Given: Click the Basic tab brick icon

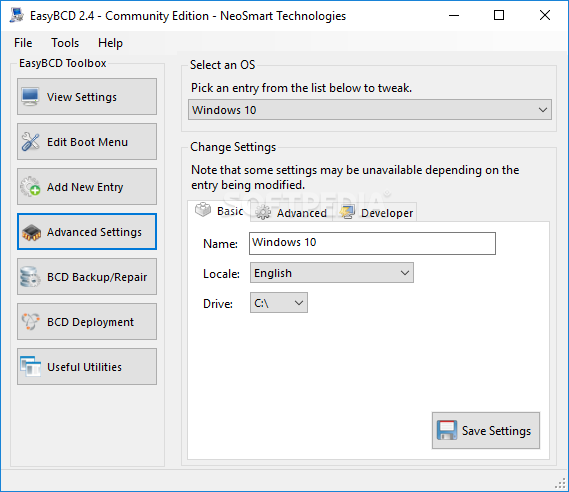Looking at the screenshot, I should point(203,210).
